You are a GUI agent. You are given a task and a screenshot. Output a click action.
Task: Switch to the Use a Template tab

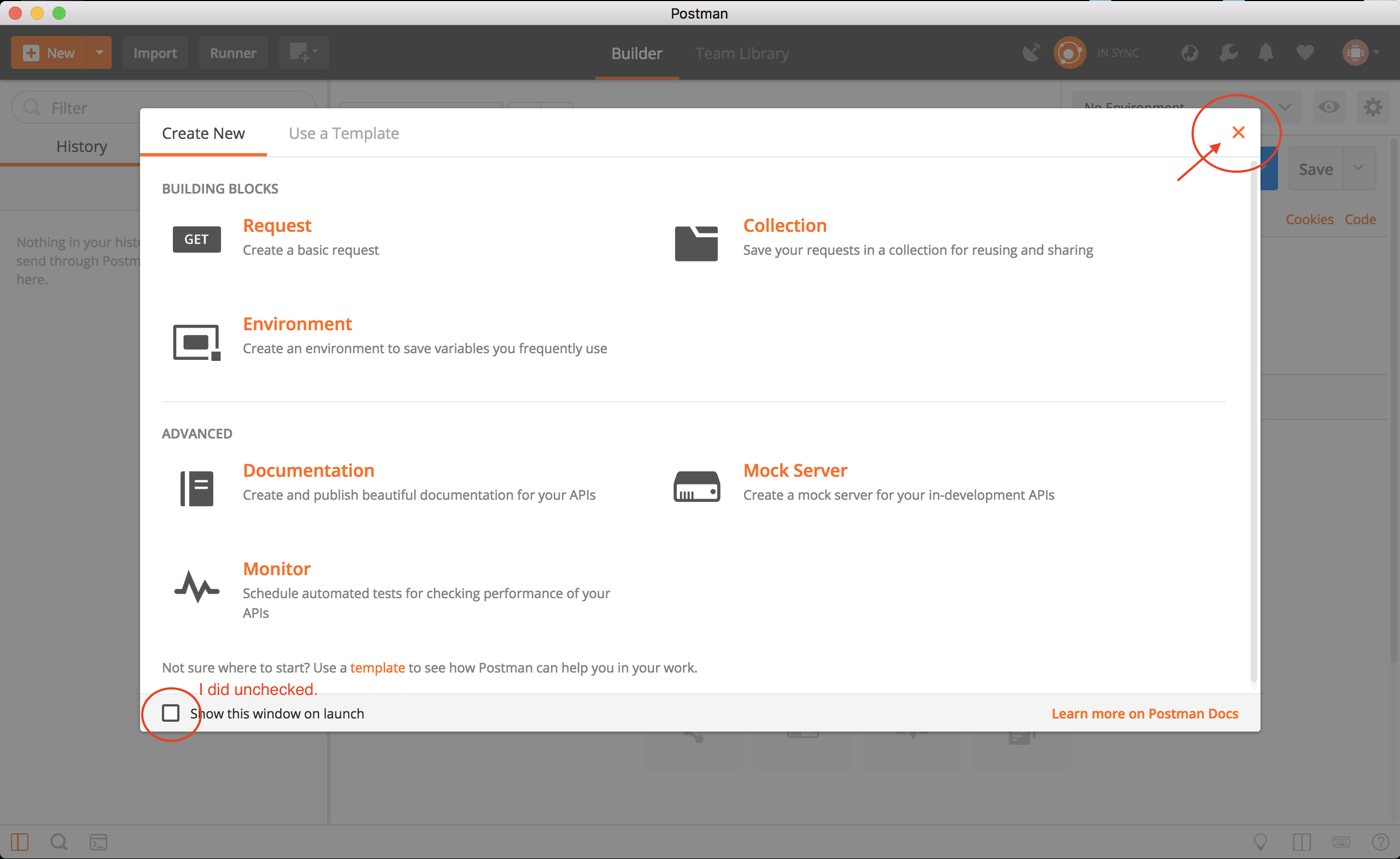[343, 133]
